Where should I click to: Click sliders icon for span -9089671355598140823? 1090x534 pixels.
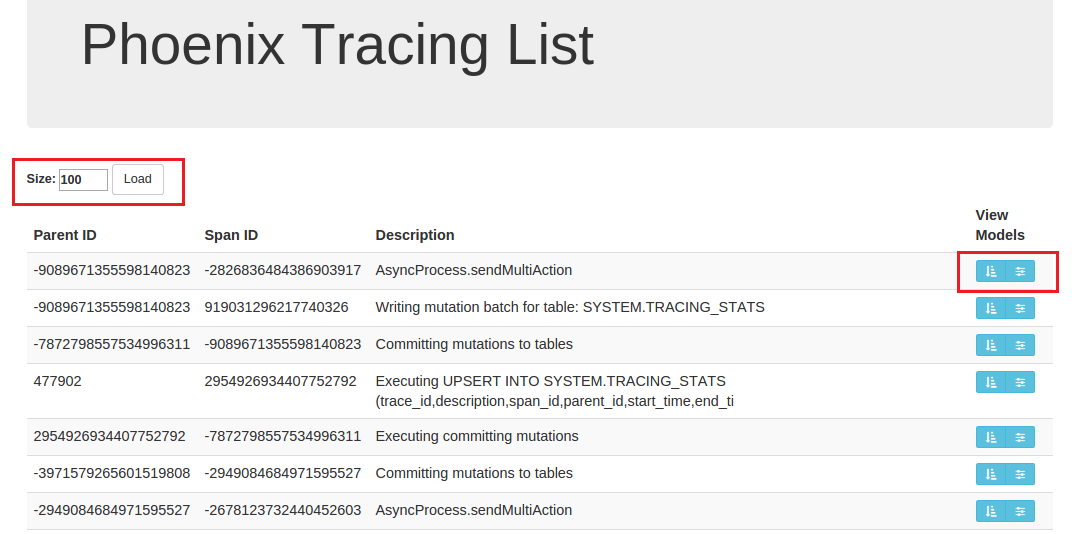pyautogui.click(x=1020, y=345)
